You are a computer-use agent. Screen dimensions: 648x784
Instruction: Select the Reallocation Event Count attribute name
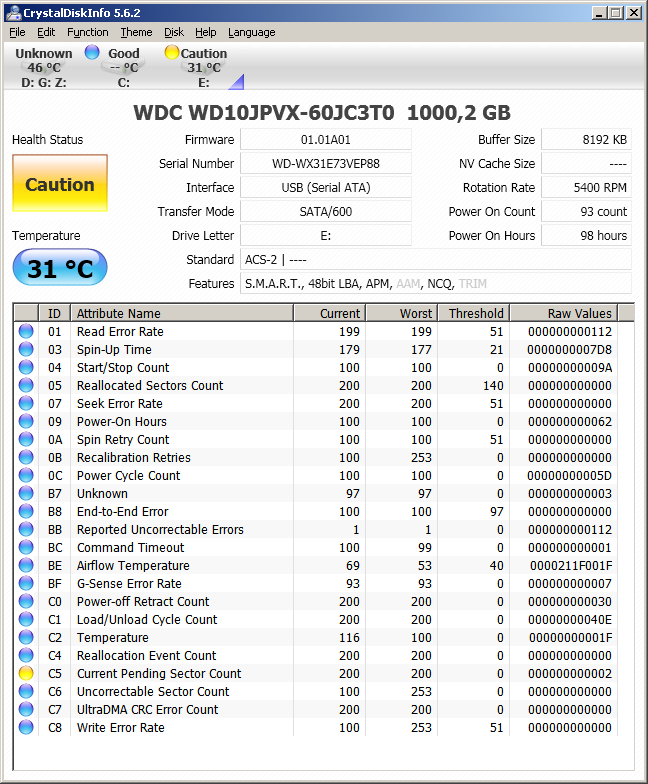pyautogui.click(x=146, y=656)
